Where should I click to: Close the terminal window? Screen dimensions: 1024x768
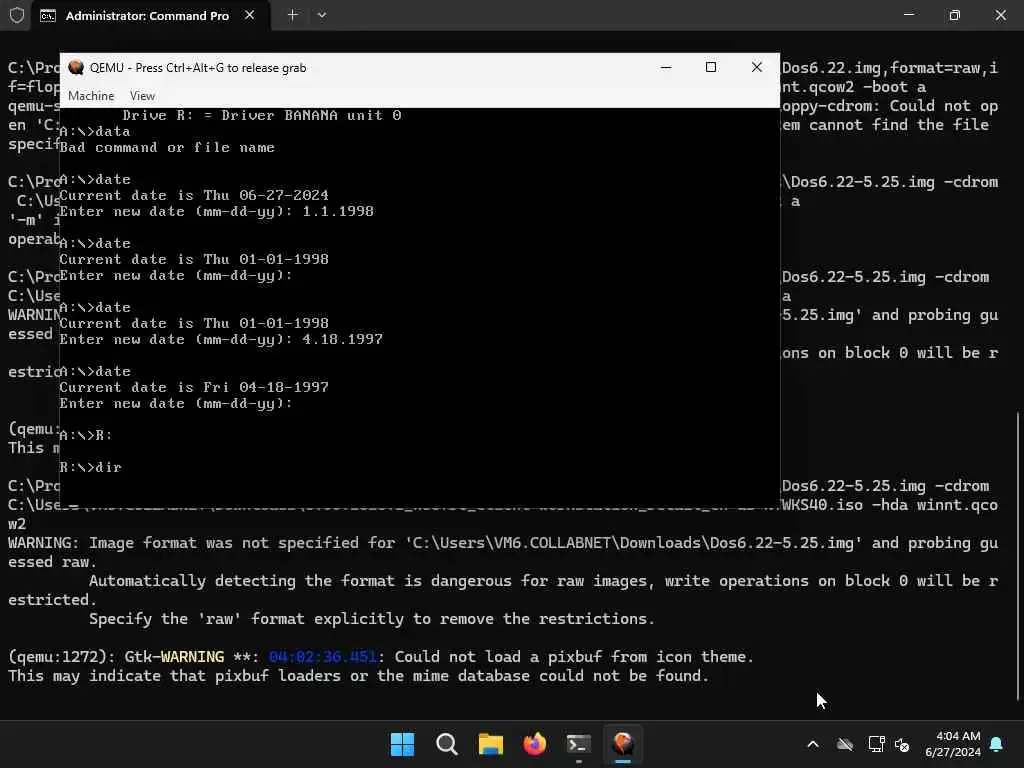1000,14
